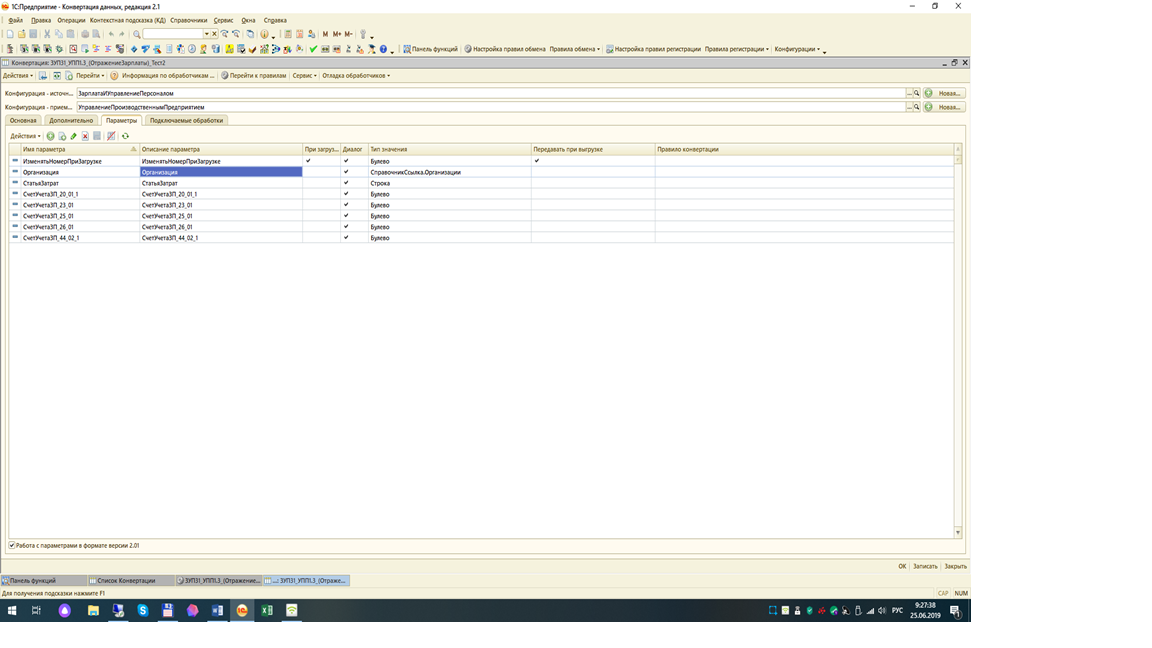Toggle the Диалог check for СчетУчетаЗП_25_01 row

point(346,216)
